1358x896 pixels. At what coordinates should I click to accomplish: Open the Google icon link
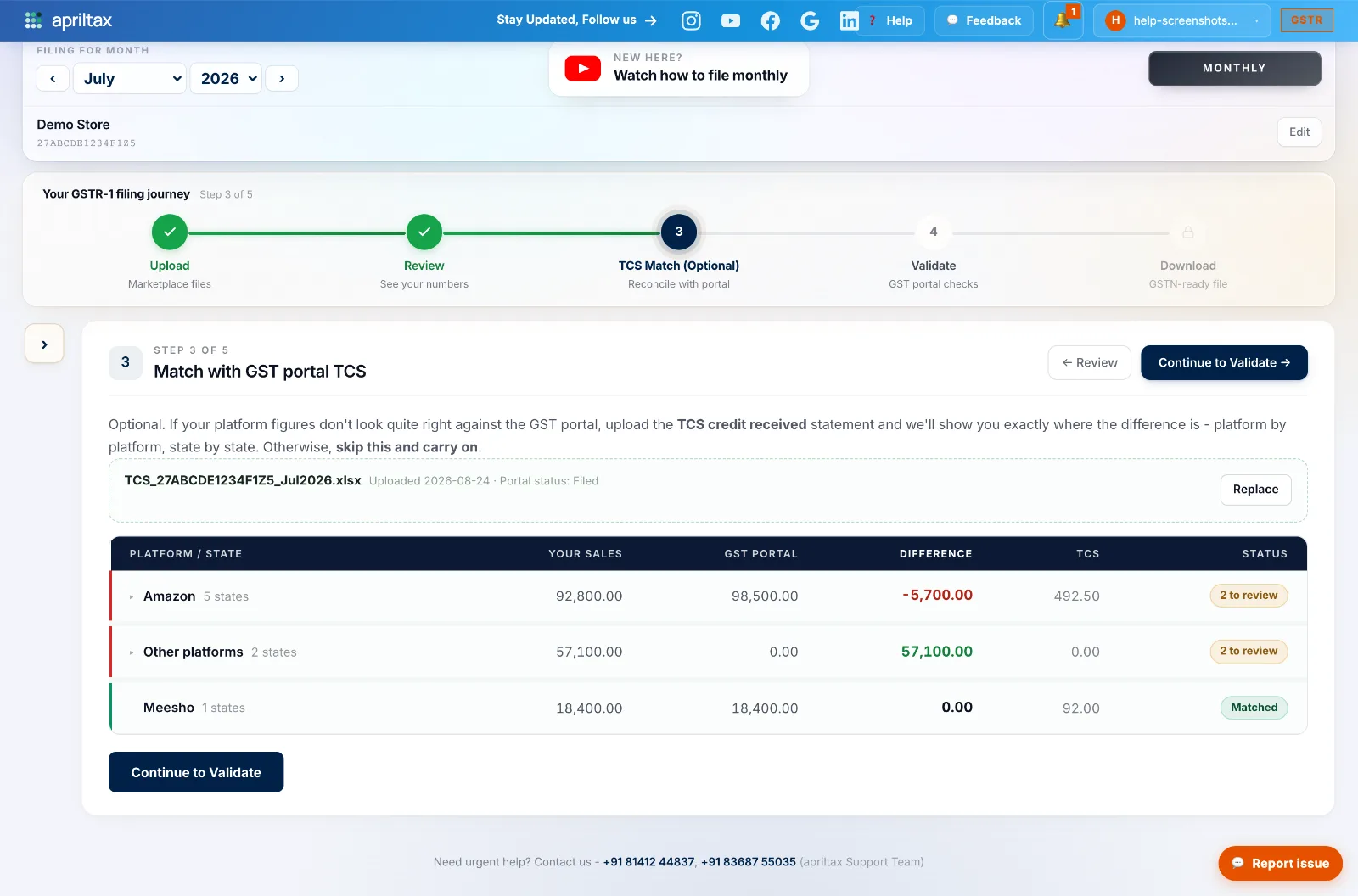pyautogui.click(x=810, y=20)
